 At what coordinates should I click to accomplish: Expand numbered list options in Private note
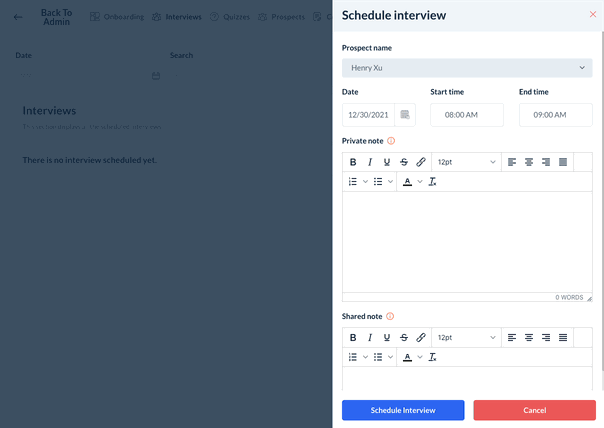coord(365,182)
